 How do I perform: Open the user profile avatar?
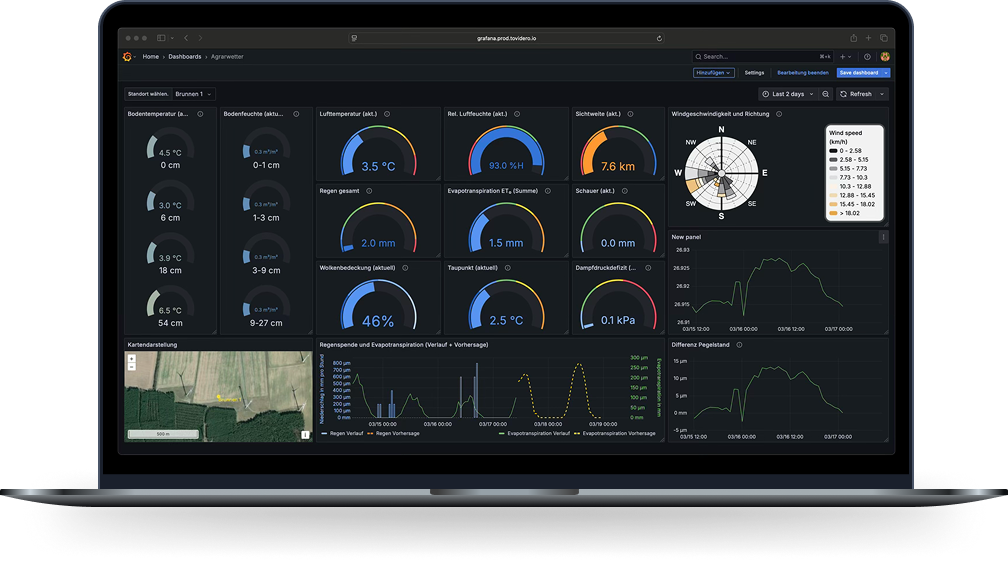885,57
